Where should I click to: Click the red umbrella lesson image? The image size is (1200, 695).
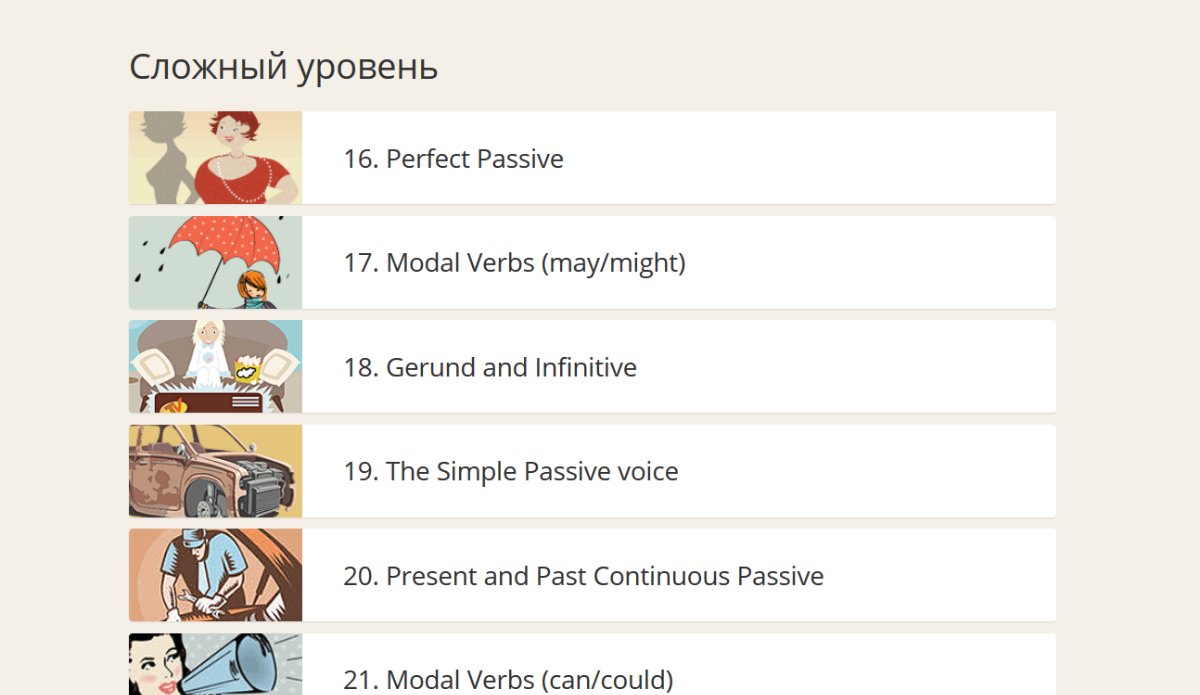pos(215,262)
